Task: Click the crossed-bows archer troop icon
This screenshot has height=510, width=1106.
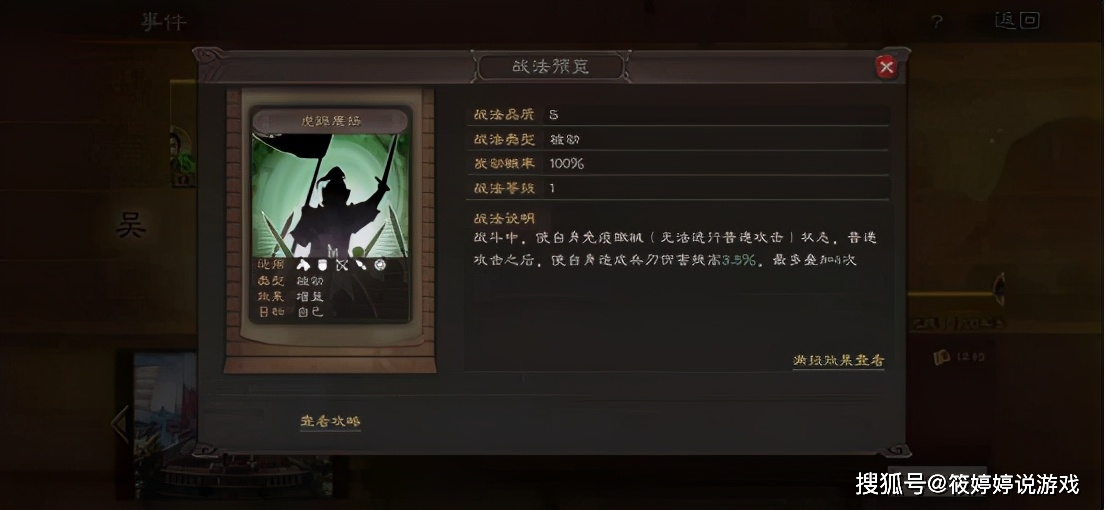Action: point(342,265)
